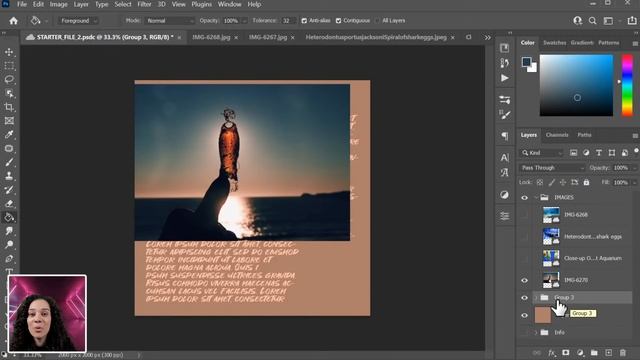
Task: Select the History Brush tool
Action: [9, 190]
